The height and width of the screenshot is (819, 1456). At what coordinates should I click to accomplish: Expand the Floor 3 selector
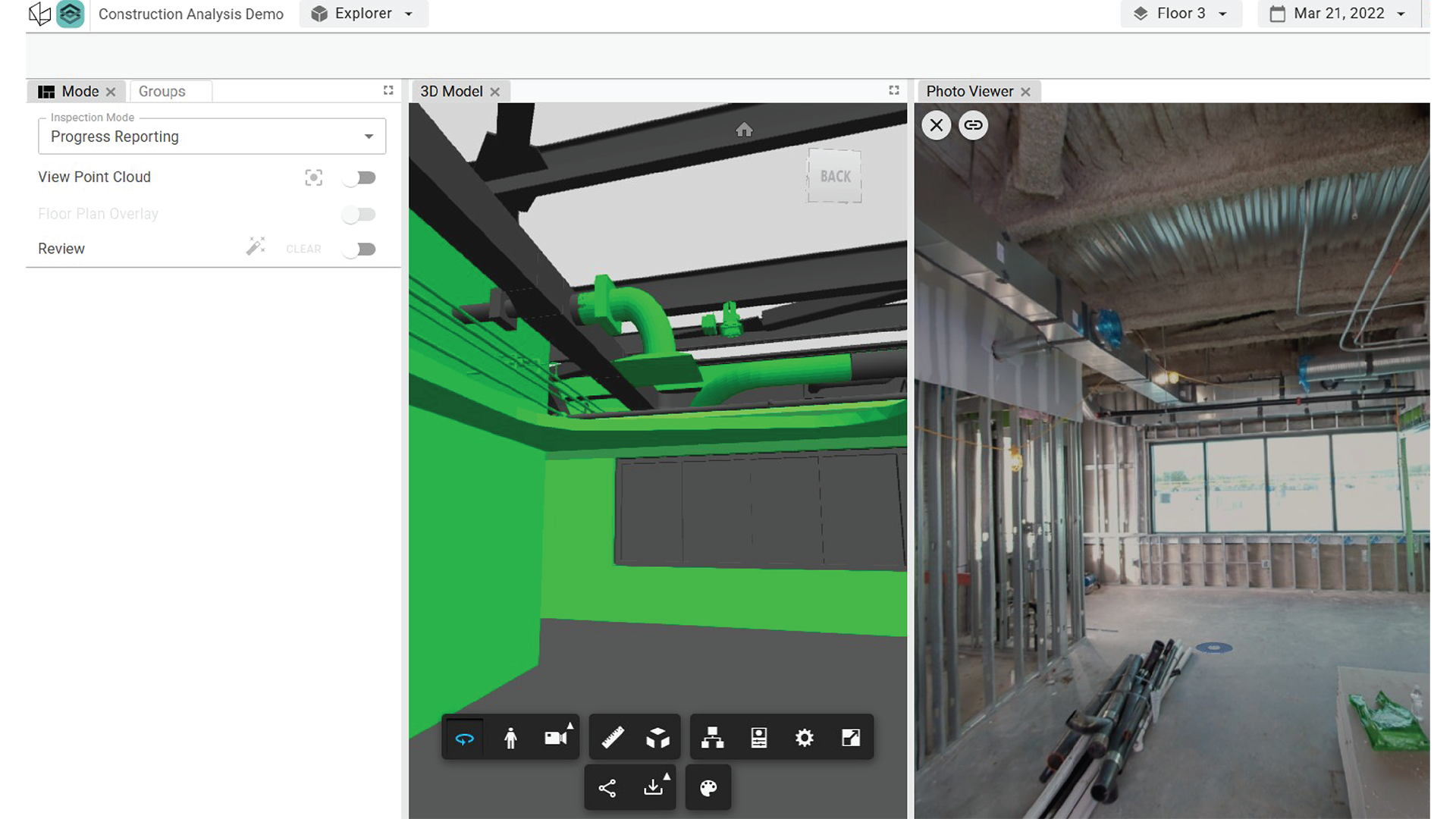(x=1181, y=14)
